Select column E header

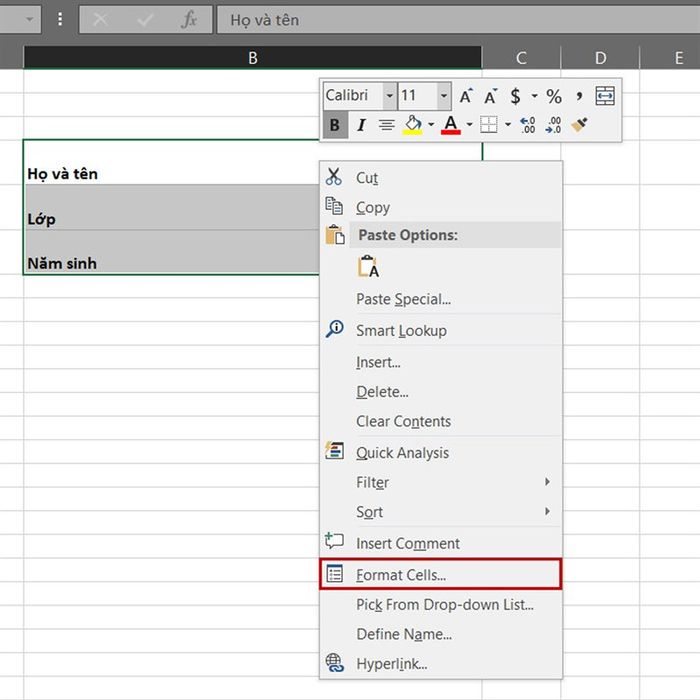670,58
